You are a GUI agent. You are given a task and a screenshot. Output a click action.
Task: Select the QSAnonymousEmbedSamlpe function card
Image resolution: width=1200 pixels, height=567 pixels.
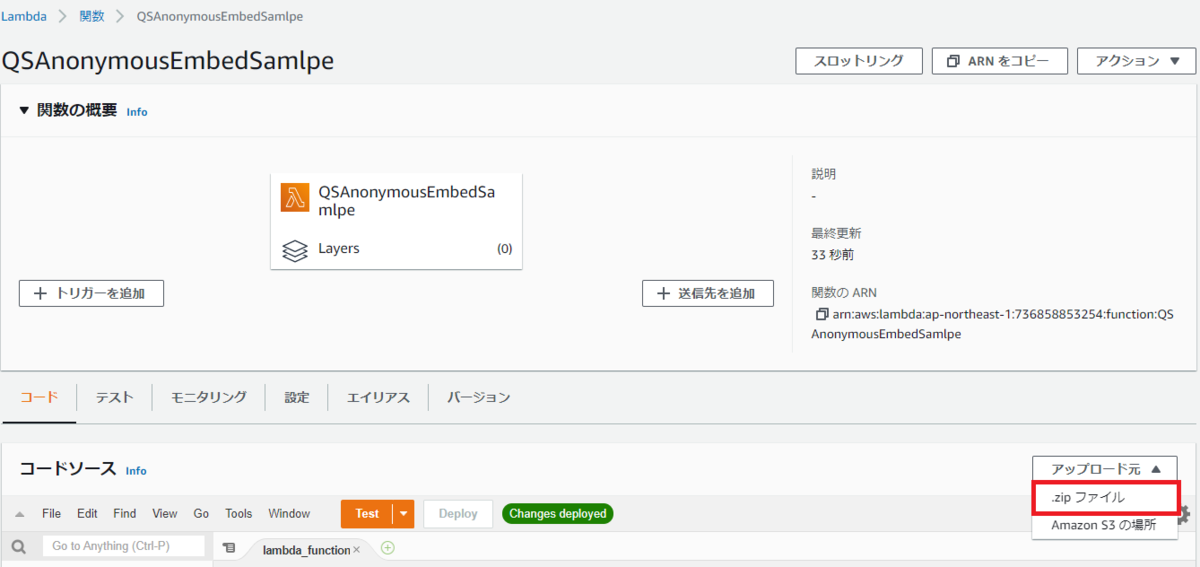[396, 220]
